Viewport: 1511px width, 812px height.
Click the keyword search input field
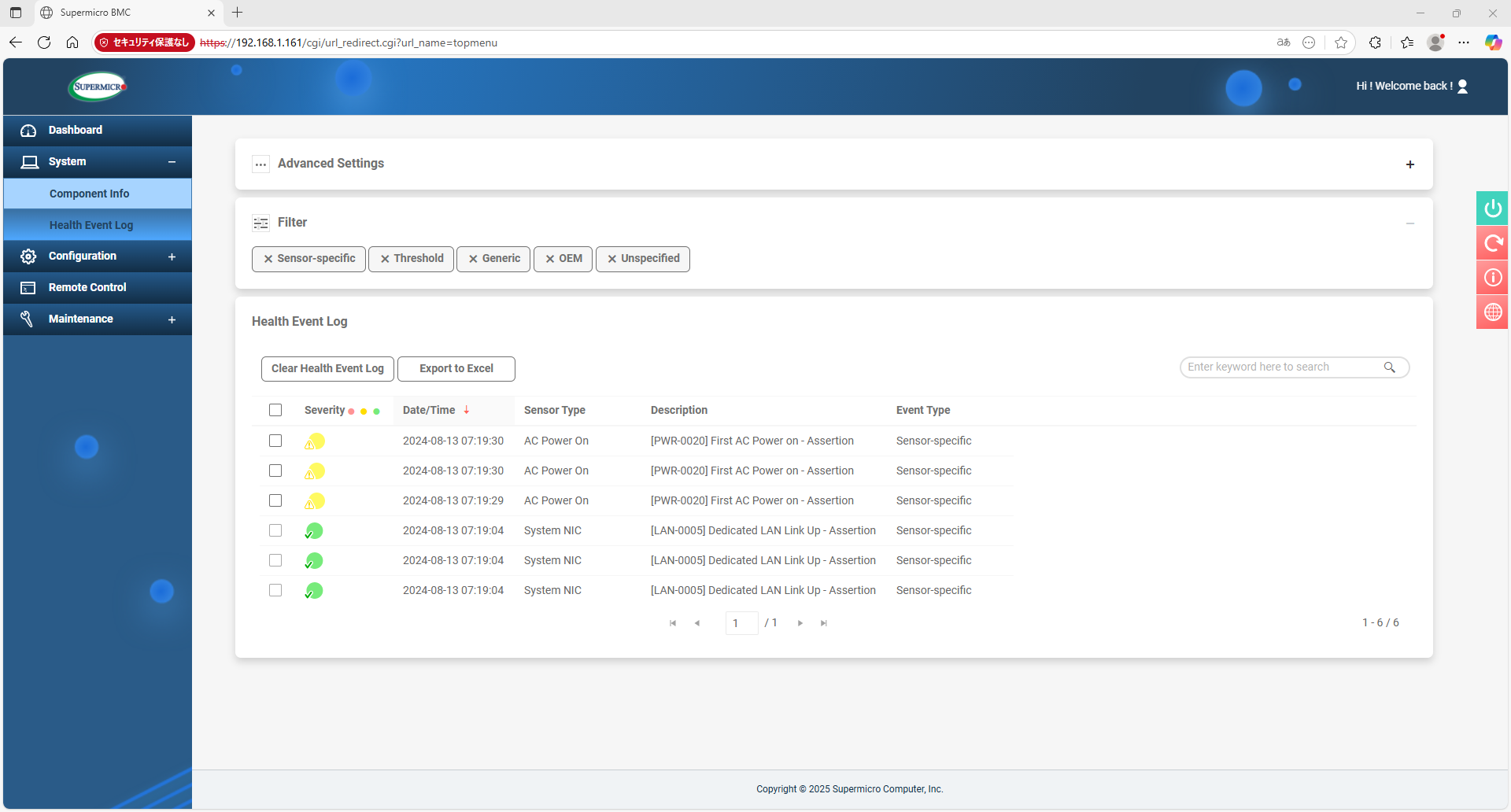pos(1281,367)
